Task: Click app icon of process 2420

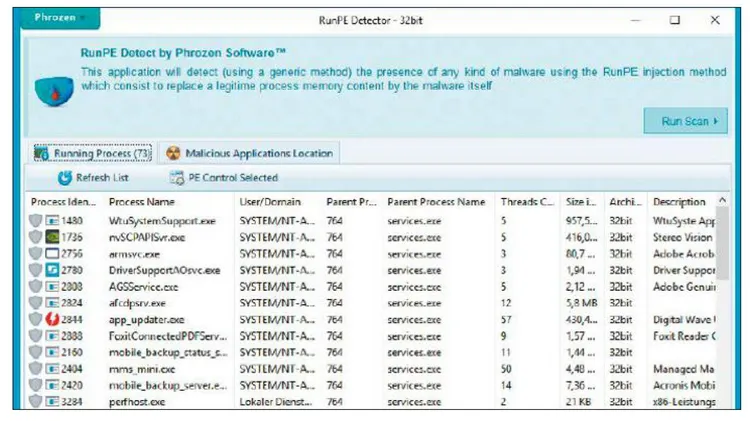Action: click(52, 386)
